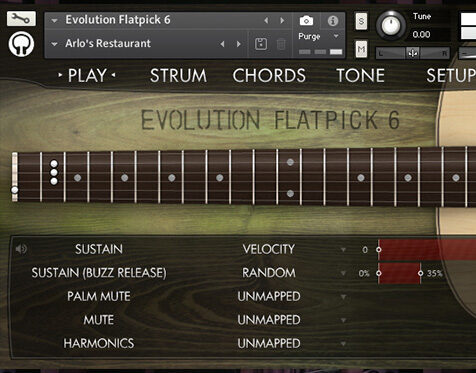Switch to the PLAY tab
This screenshot has width=476, height=373.
coord(87,75)
